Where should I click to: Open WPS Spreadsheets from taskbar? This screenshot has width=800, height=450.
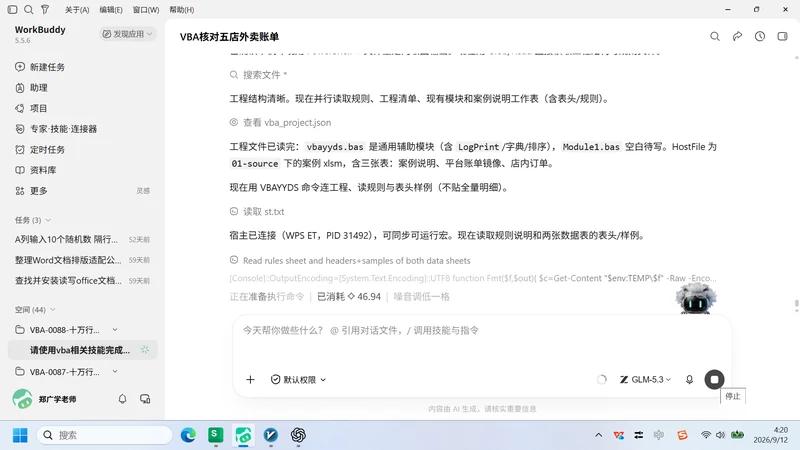click(216, 435)
